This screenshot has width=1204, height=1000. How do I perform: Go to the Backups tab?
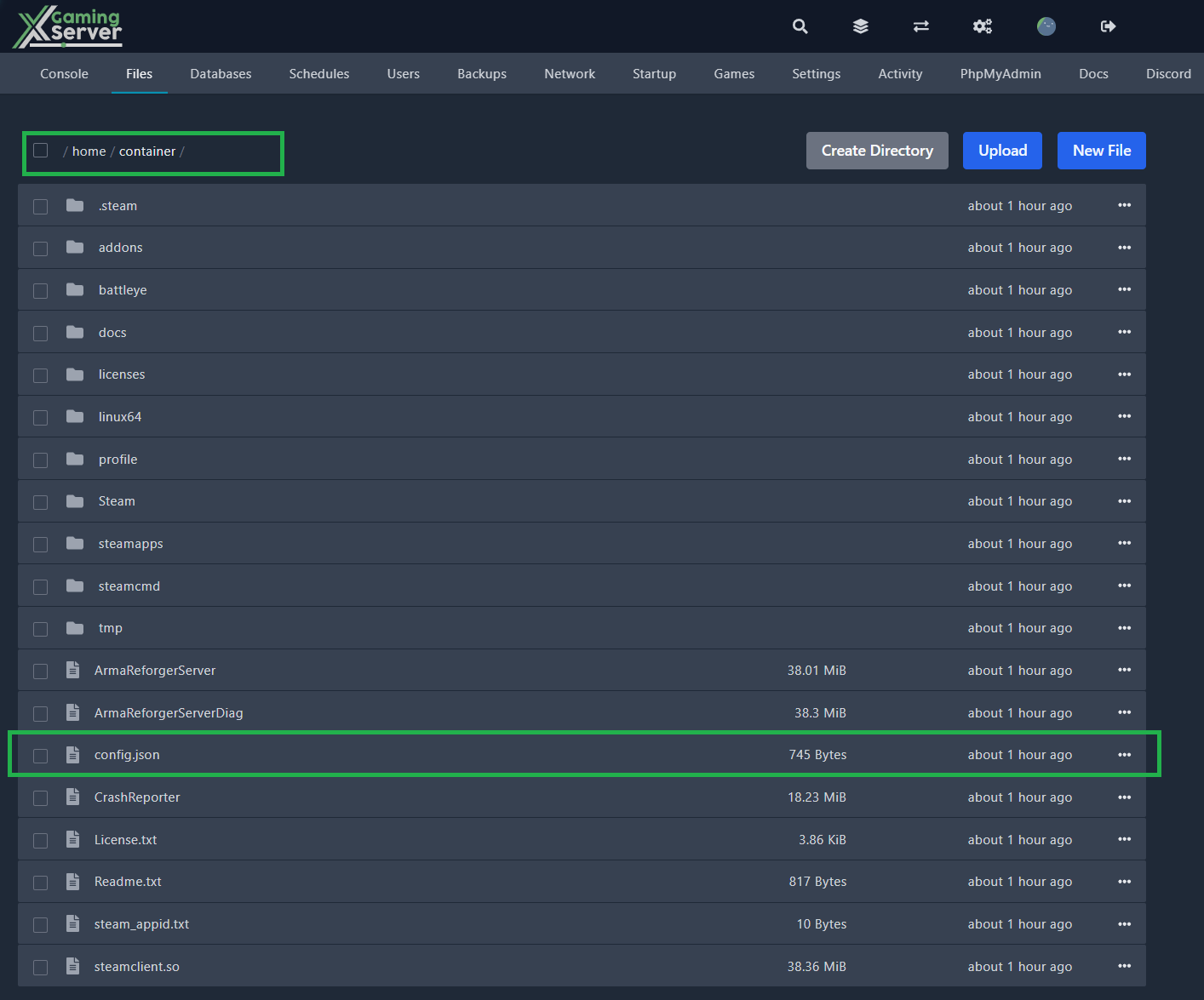tap(482, 74)
